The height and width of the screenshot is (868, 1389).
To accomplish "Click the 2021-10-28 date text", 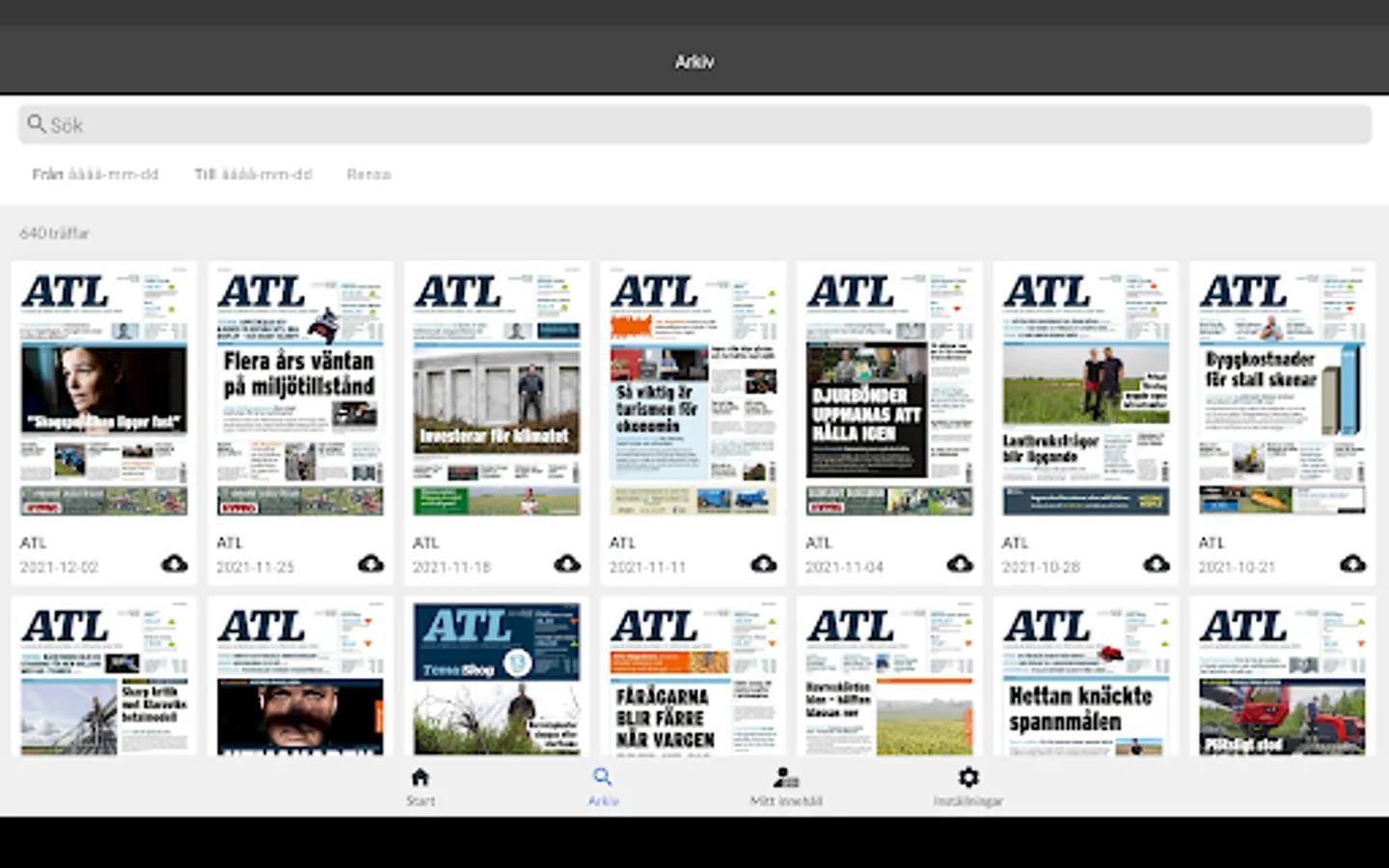I will 1041,567.
